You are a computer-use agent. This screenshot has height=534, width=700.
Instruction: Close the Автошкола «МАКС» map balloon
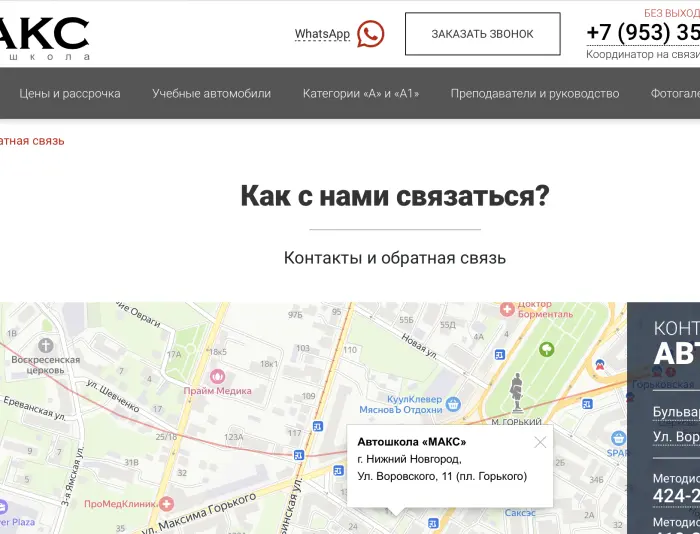tap(540, 442)
